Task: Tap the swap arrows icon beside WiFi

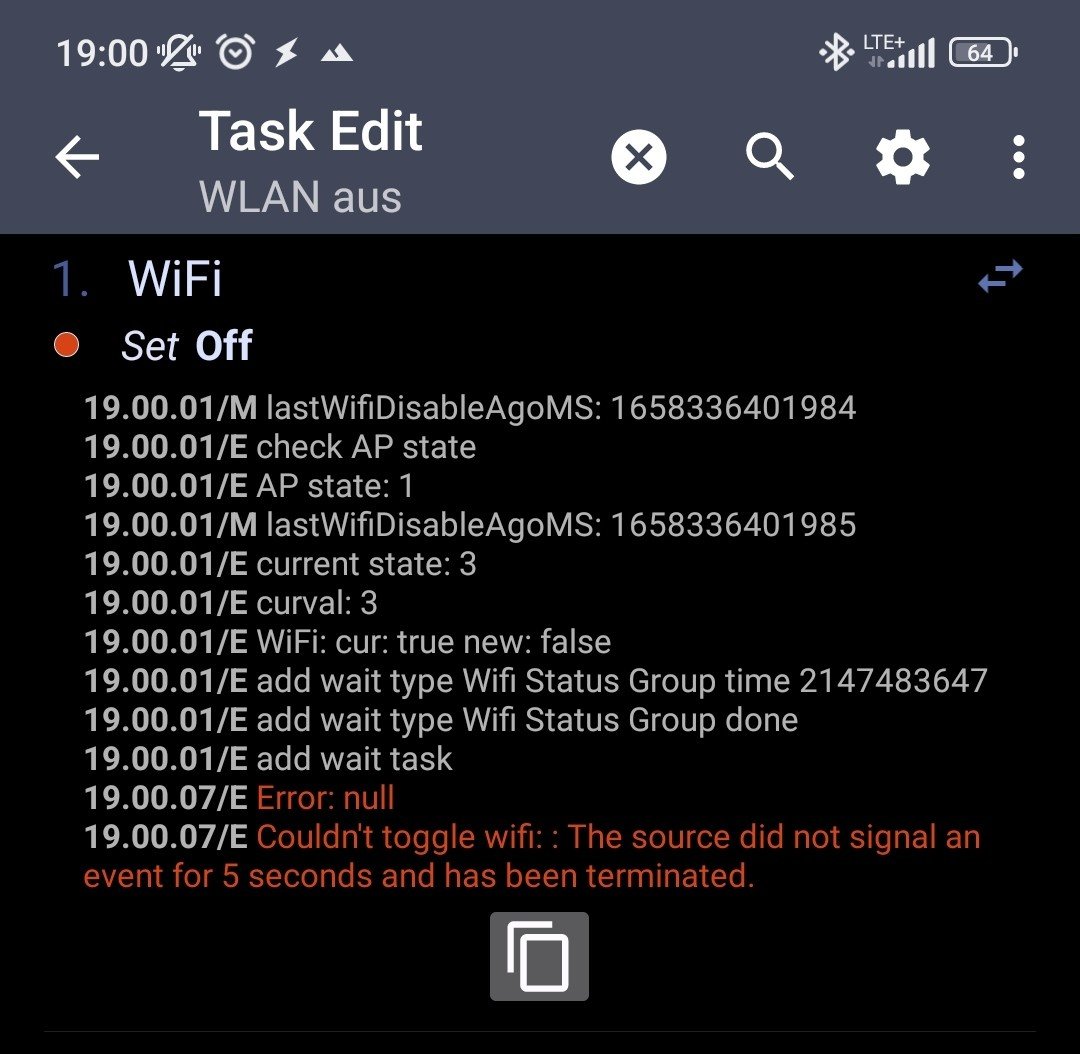Action: point(1000,276)
